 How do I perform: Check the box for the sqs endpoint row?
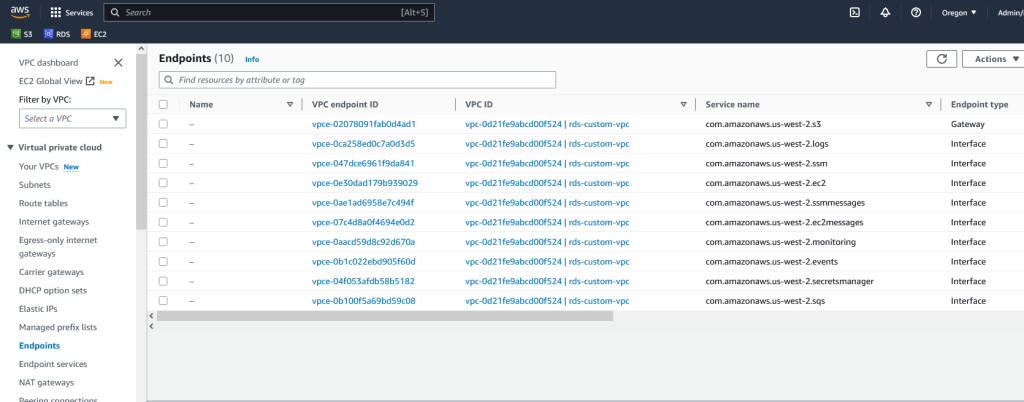[x=163, y=301]
